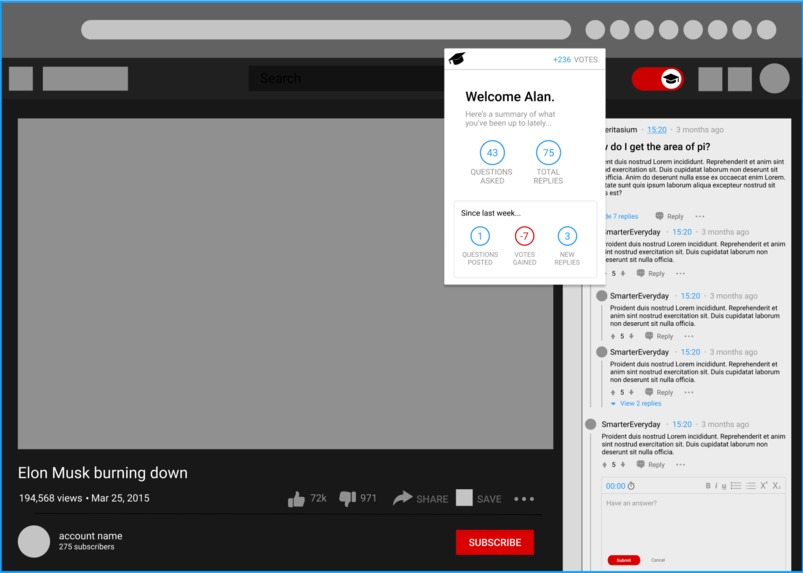Upvote the comment directly above the answer editor
Viewport: 803px width, 573px height.
click(605, 465)
